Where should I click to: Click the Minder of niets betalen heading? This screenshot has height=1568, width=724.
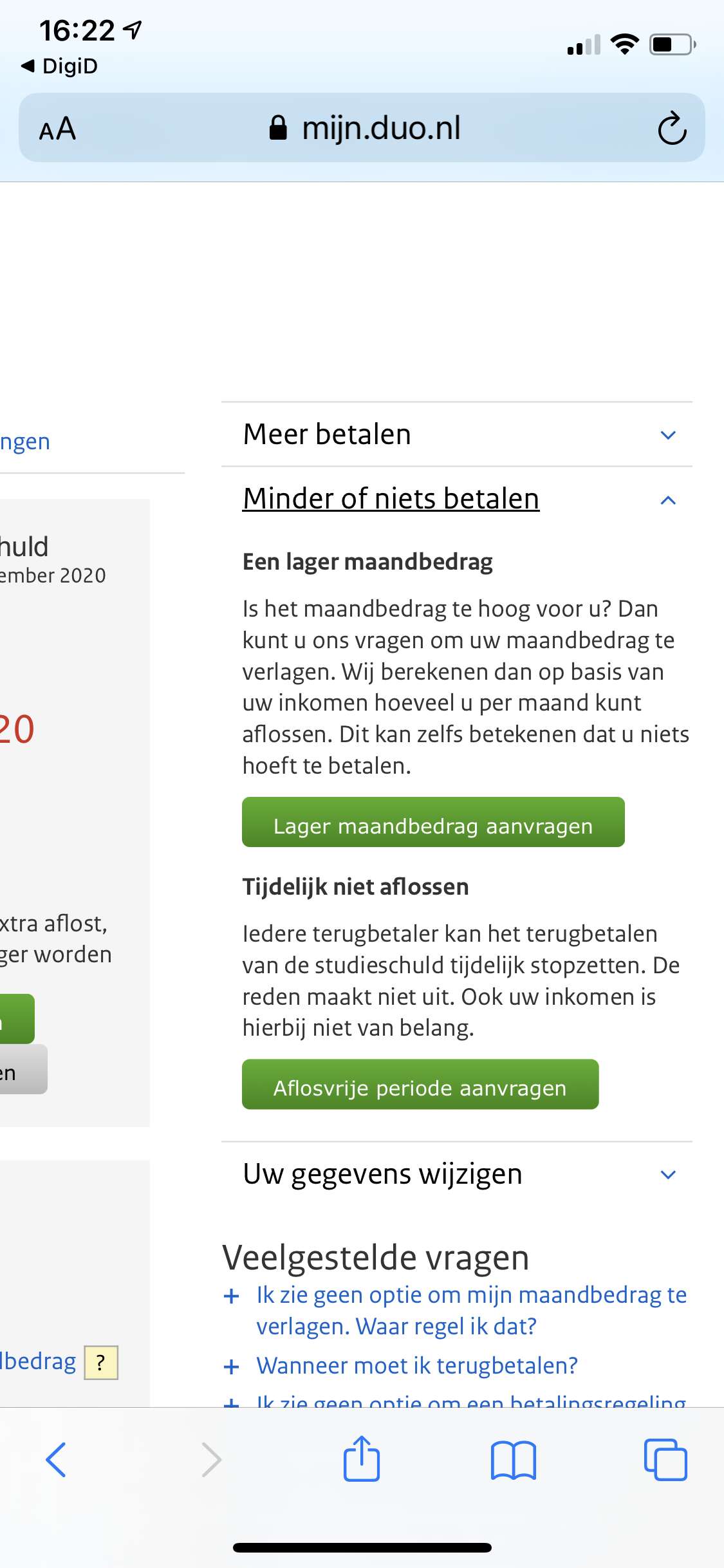(391, 499)
